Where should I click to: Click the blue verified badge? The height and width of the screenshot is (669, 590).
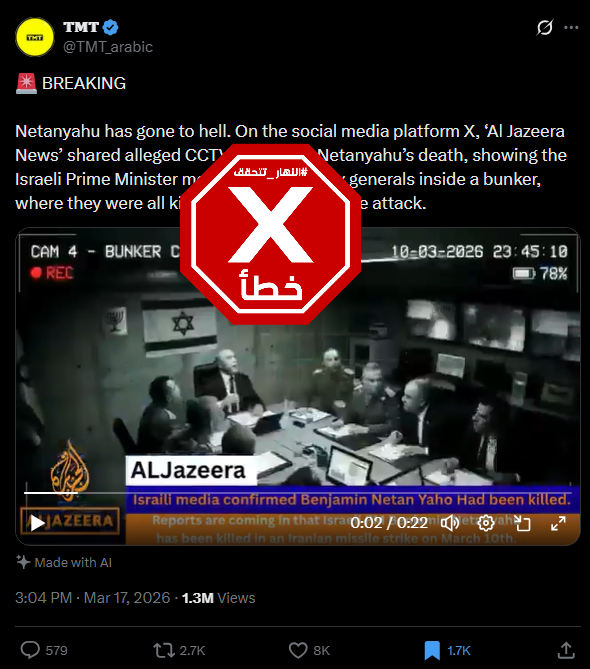coord(111,28)
